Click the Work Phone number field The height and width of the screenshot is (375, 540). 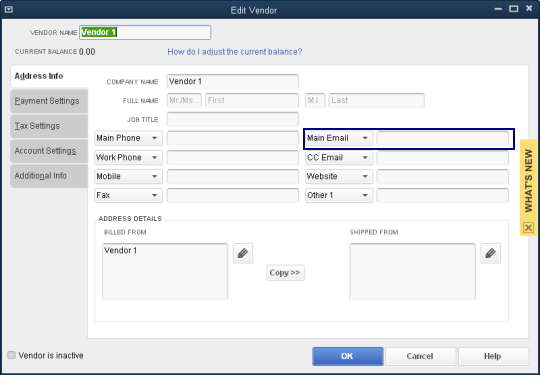(233, 157)
